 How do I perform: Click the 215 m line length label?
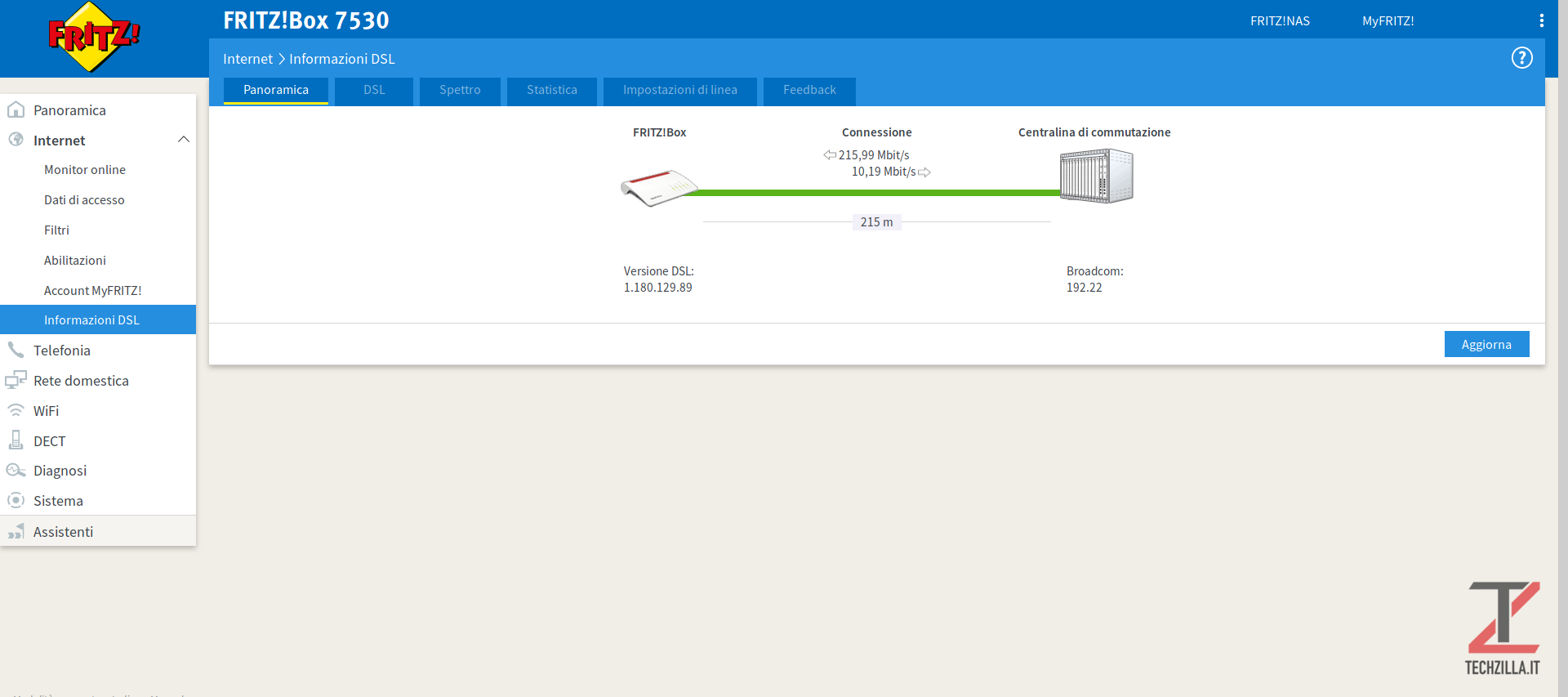[x=876, y=222]
